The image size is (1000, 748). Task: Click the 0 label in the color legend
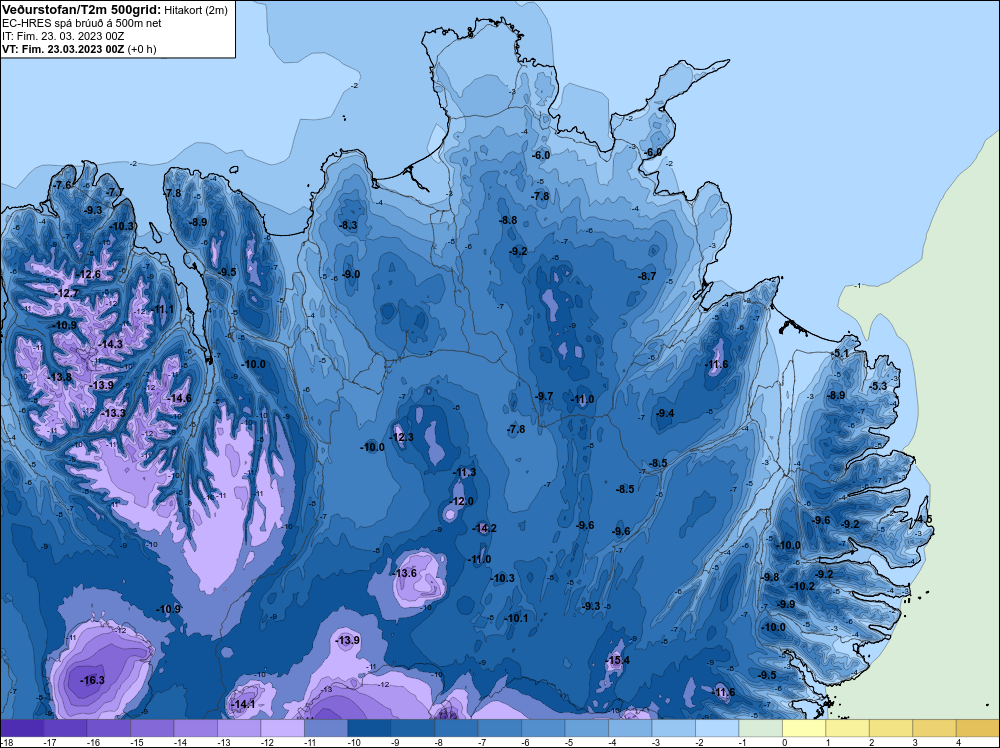tap(784, 742)
